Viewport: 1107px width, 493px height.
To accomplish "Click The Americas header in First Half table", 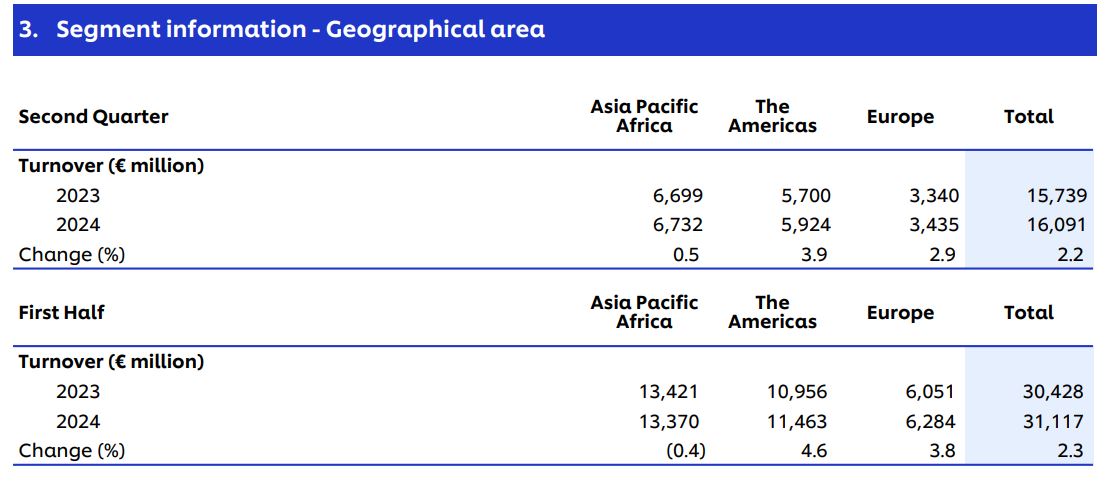I will 772,312.
